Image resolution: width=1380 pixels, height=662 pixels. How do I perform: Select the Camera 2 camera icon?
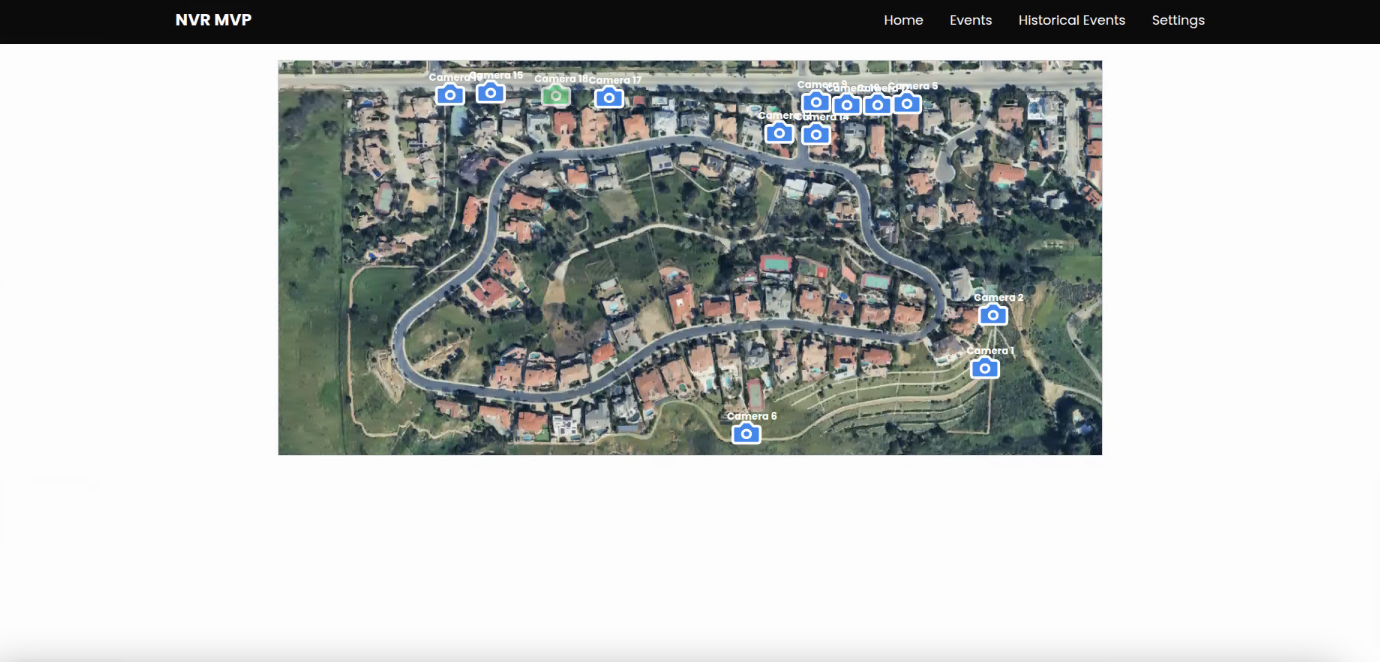993,314
